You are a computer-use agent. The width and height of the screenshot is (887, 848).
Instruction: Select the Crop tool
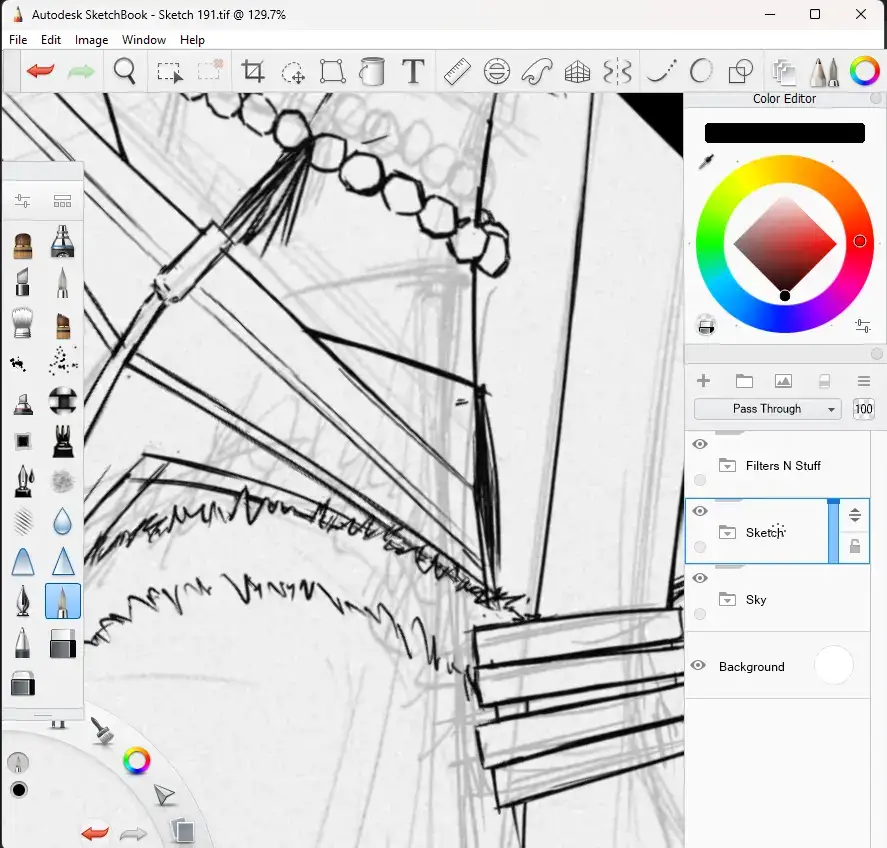(253, 71)
